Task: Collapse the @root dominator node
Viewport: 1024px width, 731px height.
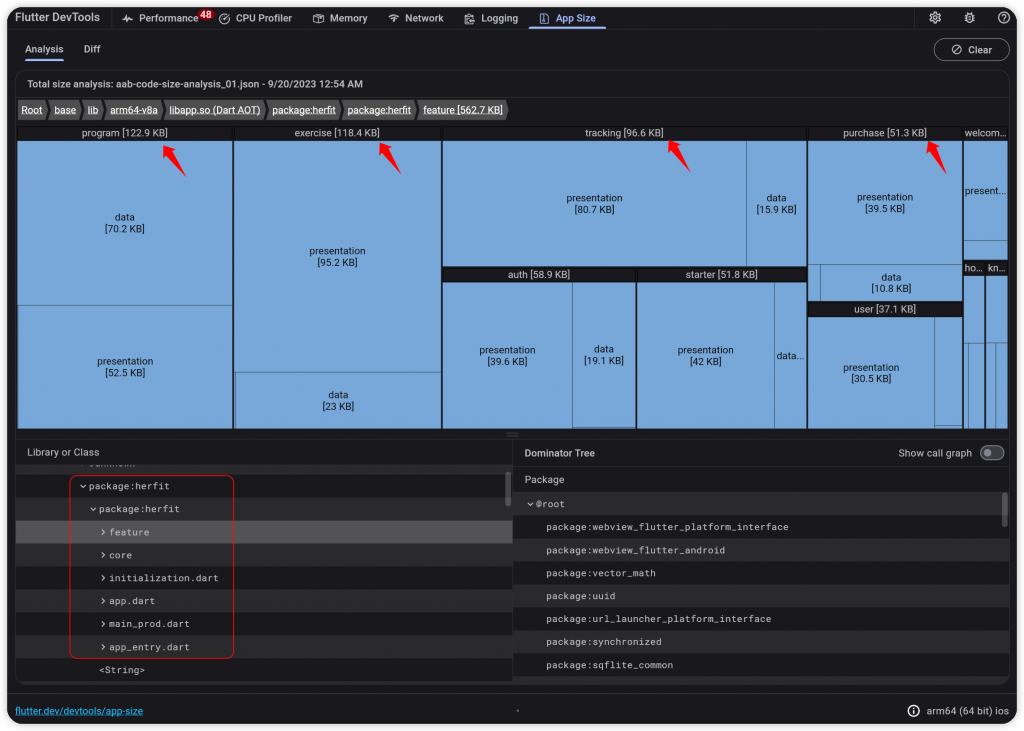Action: (x=530, y=504)
